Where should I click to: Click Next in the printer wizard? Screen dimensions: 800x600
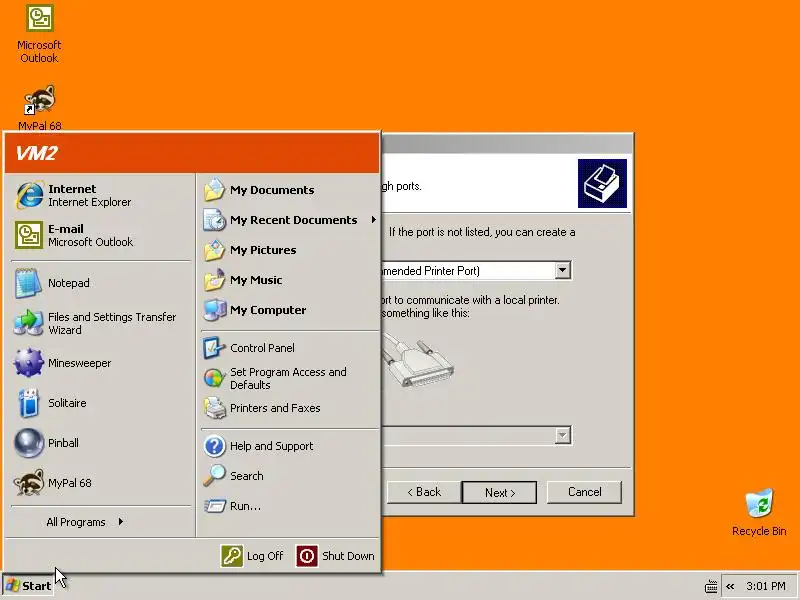click(499, 492)
